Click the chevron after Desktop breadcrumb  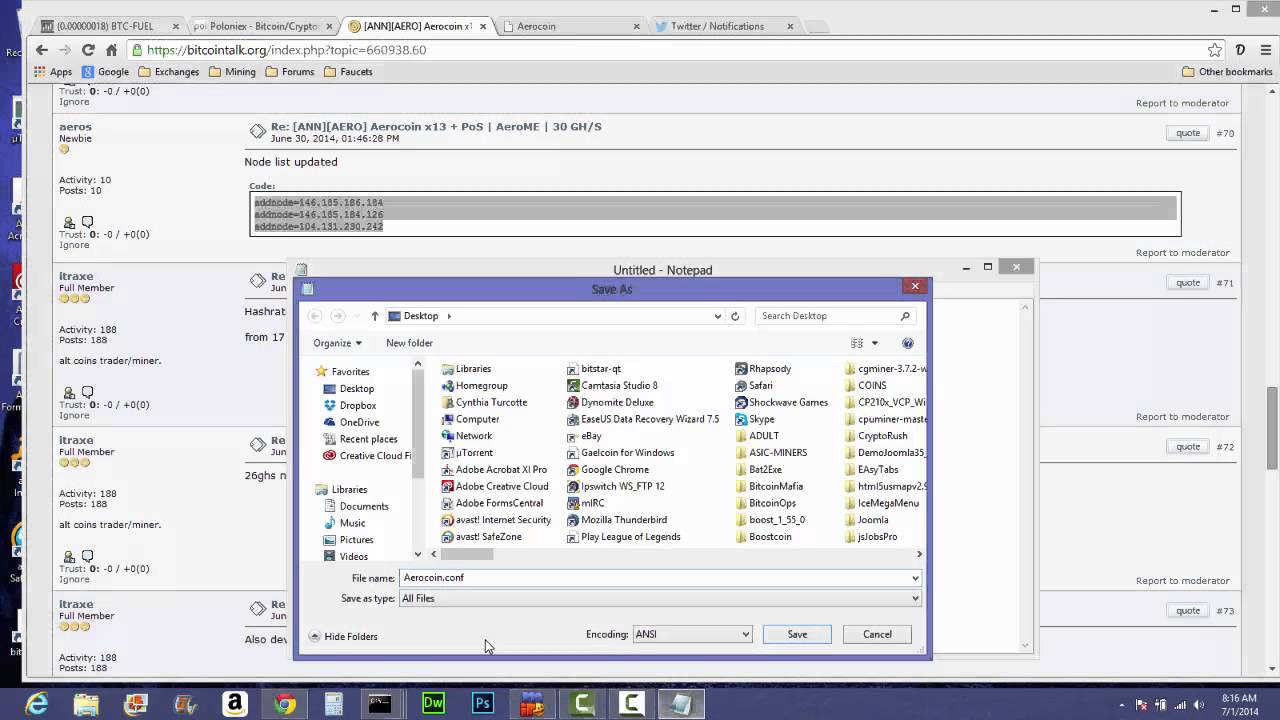coord(449,316)
